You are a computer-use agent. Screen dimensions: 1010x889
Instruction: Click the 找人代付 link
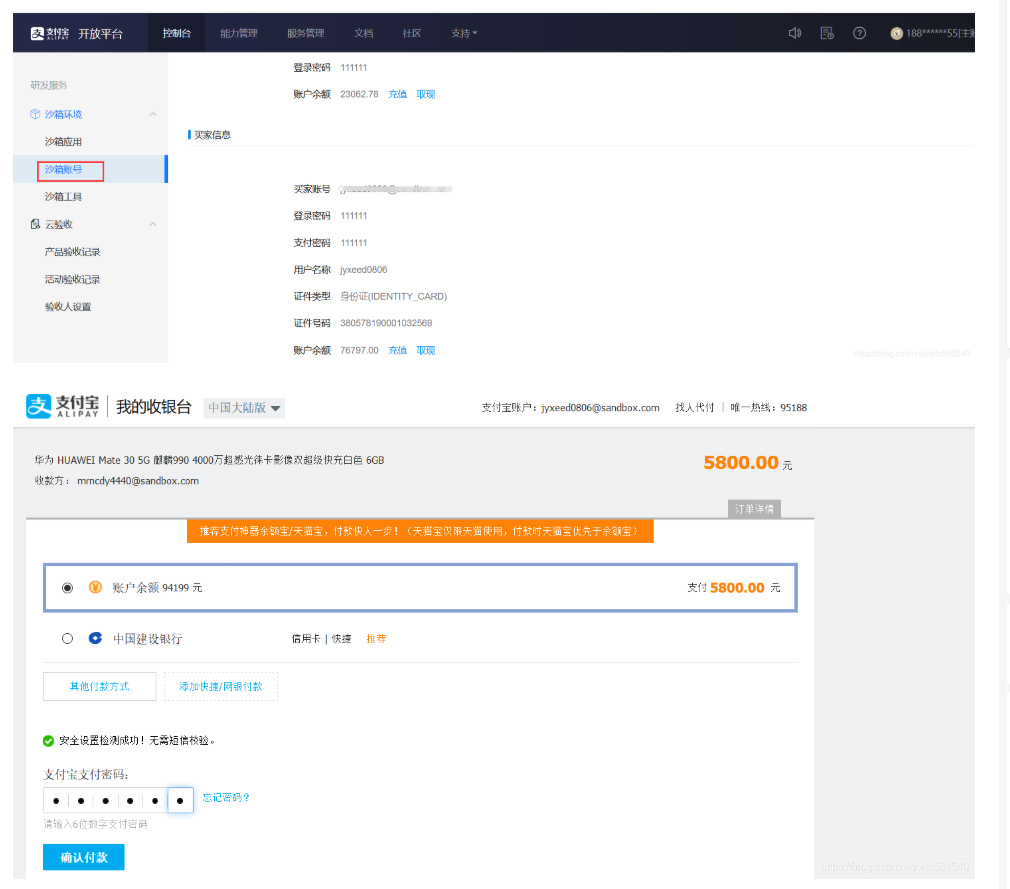point(694,407)
